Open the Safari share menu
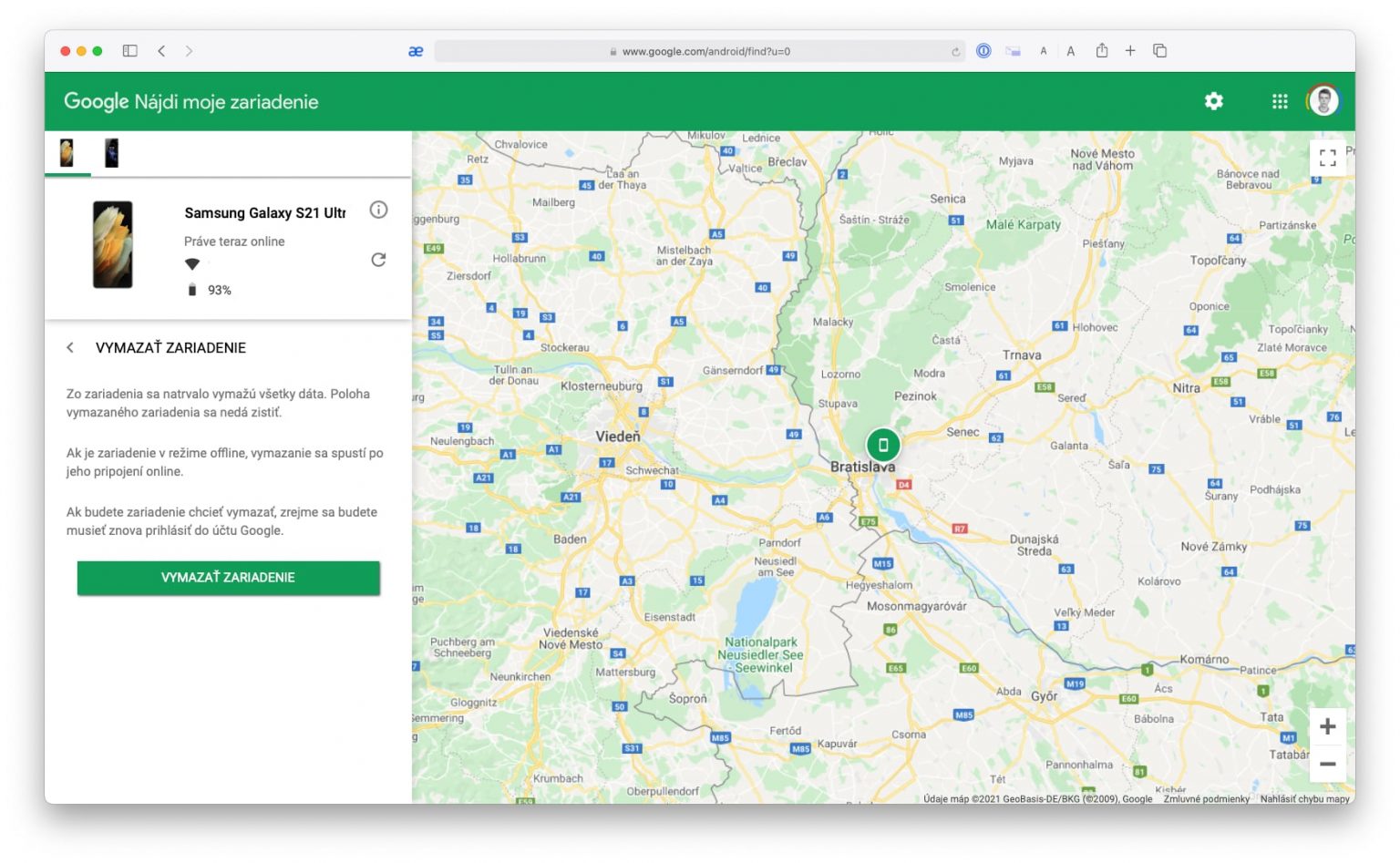The width and height of the screenshot is (1400, 863). 1102,50
